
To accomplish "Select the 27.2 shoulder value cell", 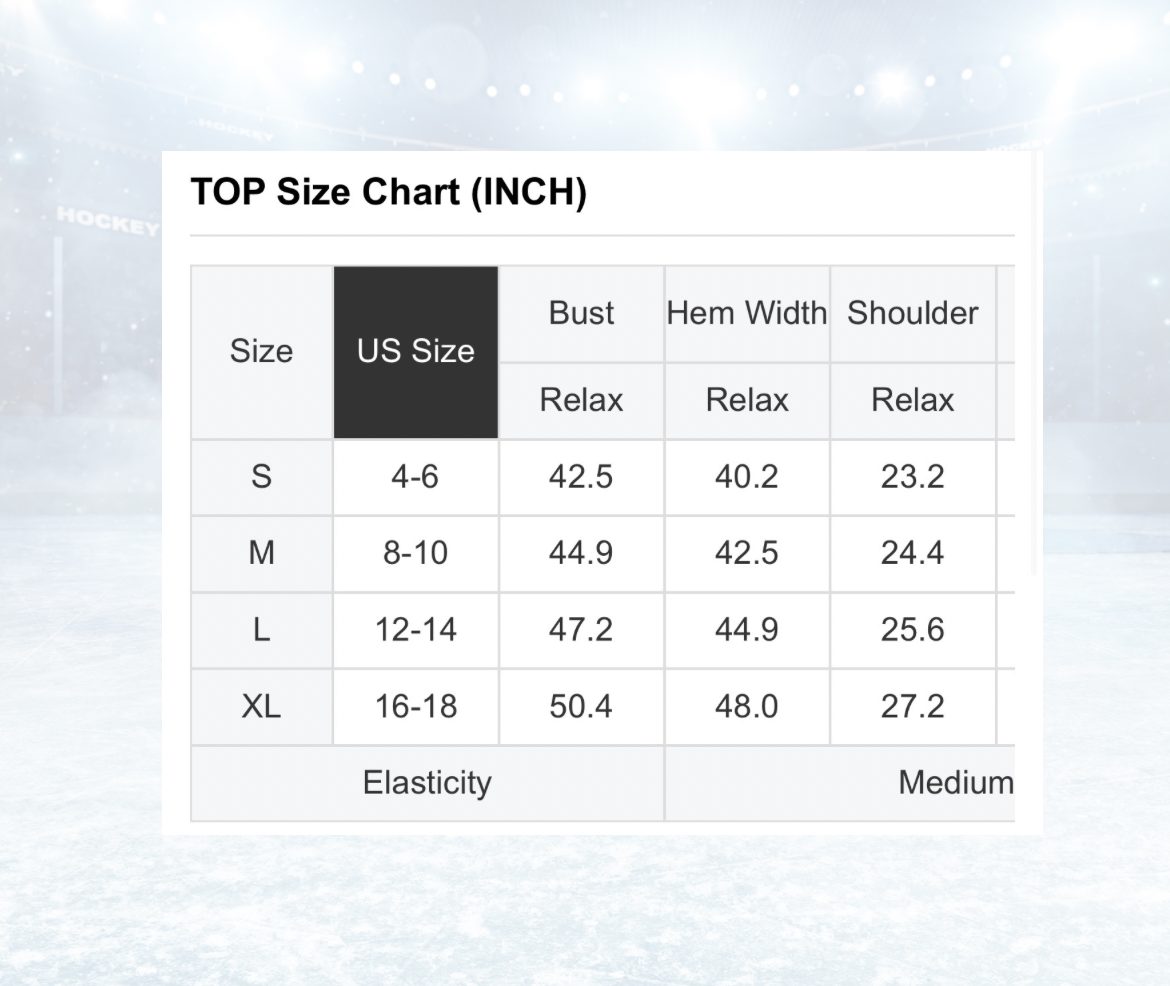I will [913, 707].
